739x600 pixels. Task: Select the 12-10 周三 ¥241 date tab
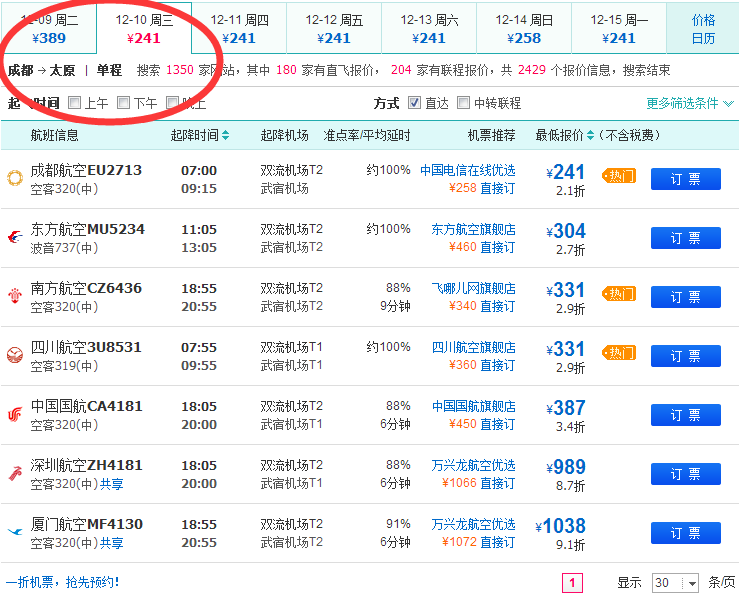(x=144, y=29)
